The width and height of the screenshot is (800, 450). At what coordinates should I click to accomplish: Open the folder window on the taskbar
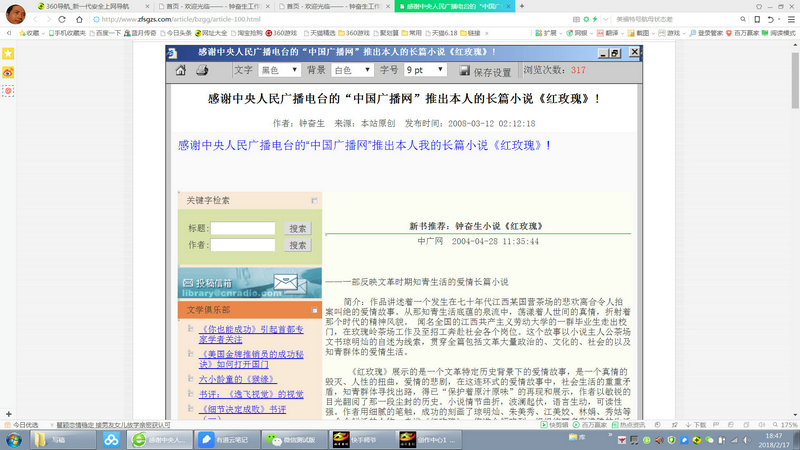[x=63, y=440]
